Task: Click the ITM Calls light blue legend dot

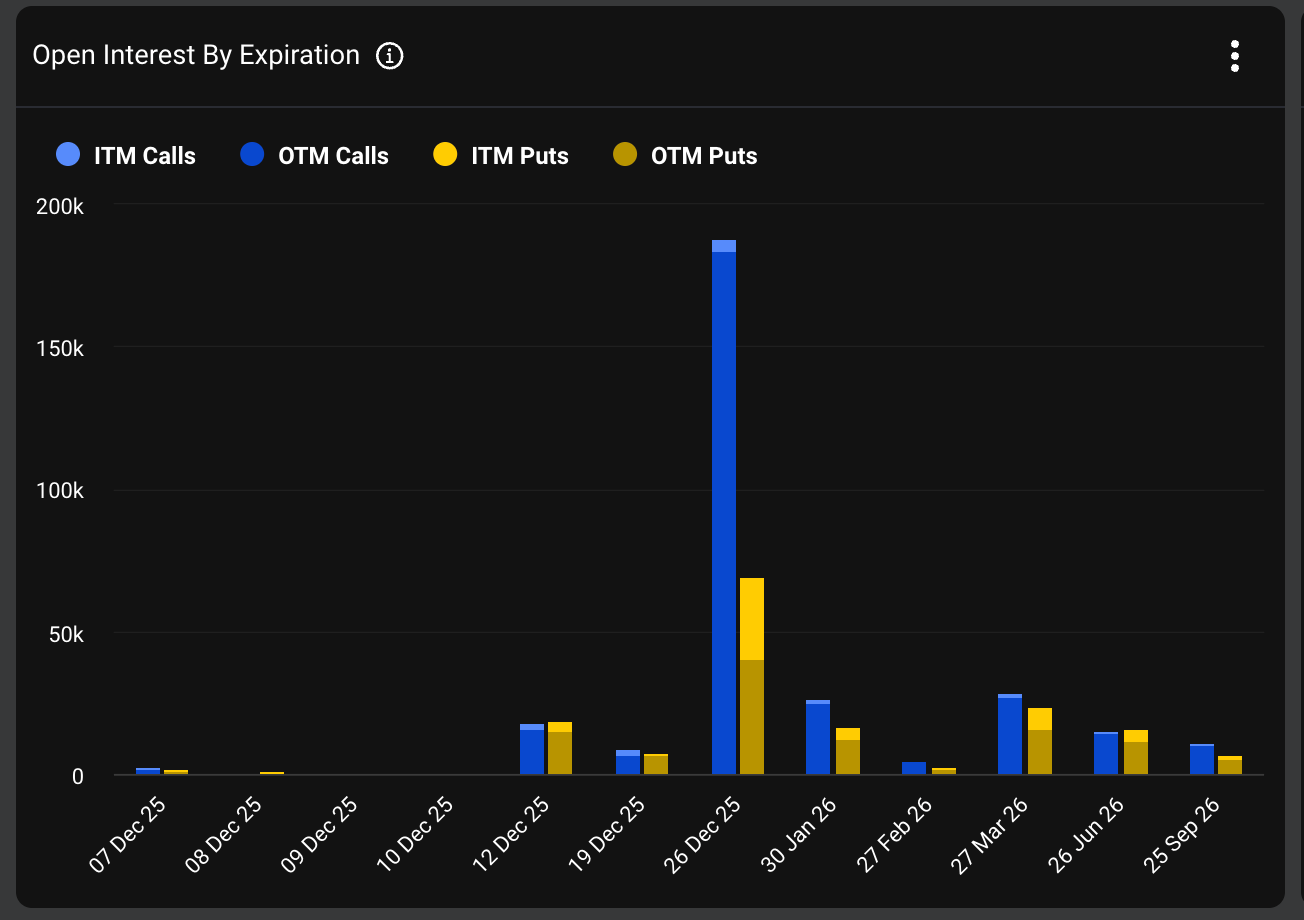Action: click(x=68, y=155)
